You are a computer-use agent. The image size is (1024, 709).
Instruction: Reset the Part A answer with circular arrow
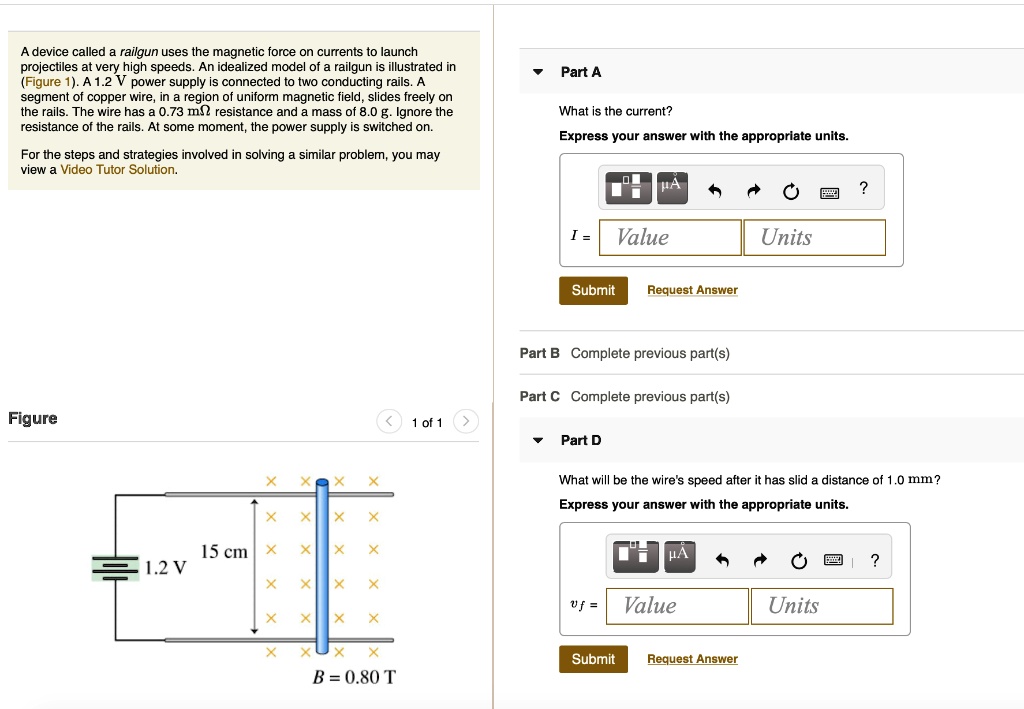791,189
